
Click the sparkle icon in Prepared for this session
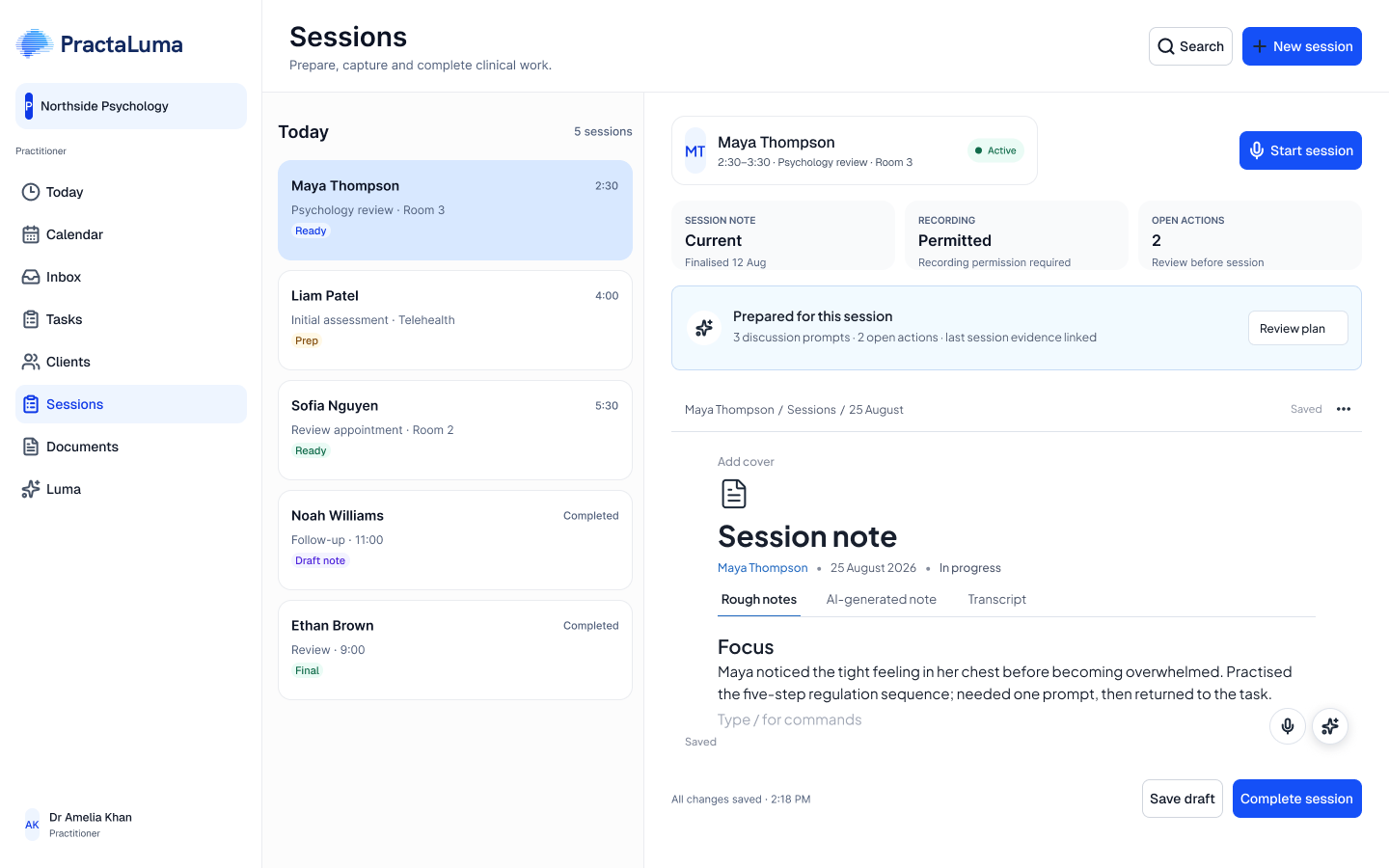pos(704,328)
